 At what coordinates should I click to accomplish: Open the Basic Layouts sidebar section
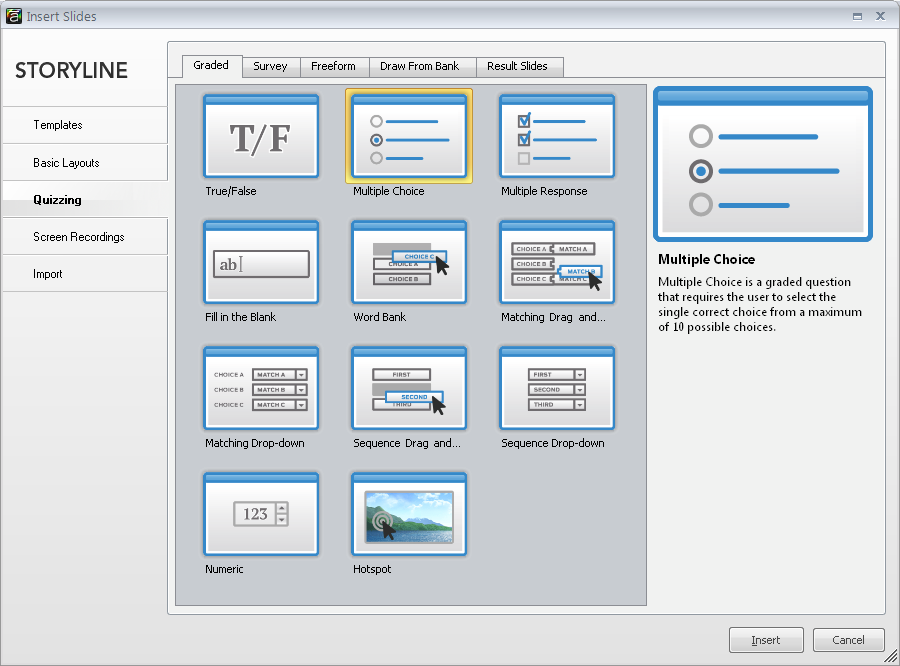[x=85, y=163]
